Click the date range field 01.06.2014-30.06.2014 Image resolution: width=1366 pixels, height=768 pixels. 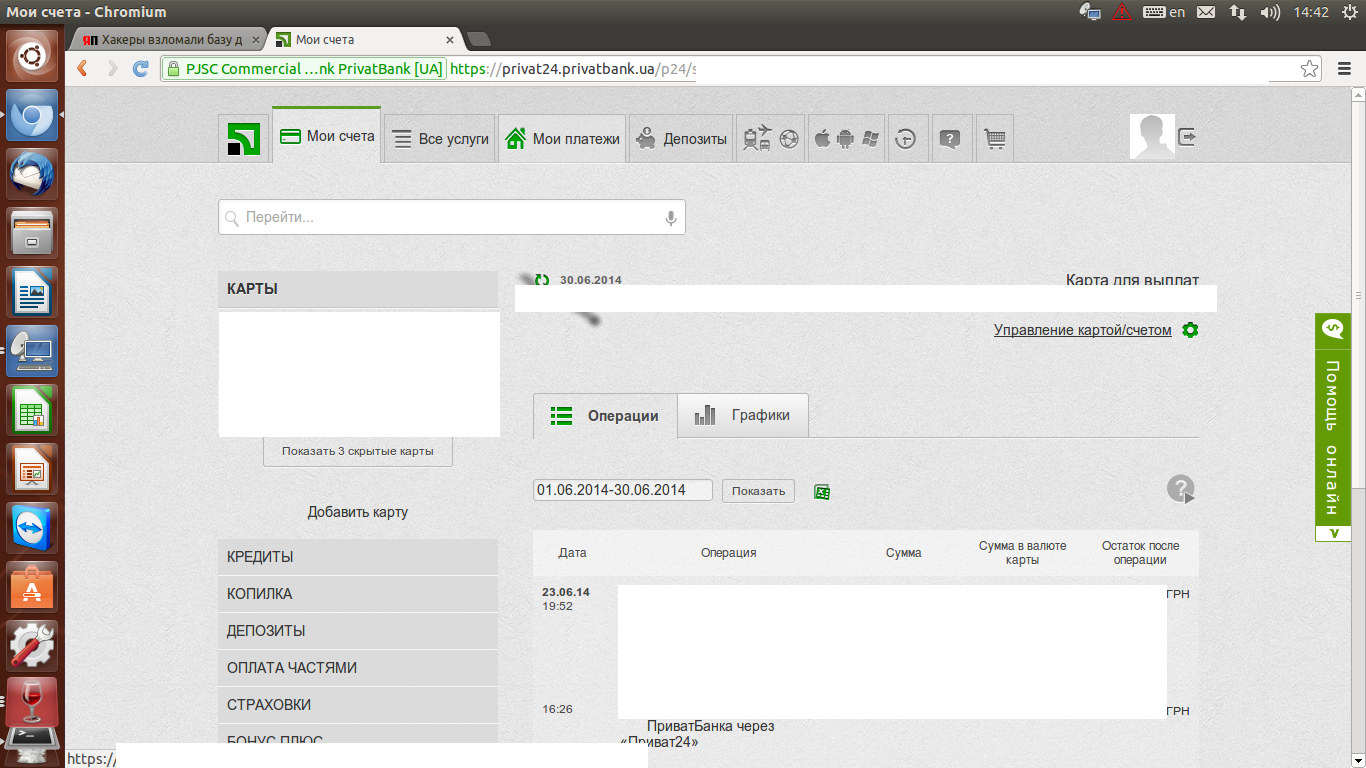click(x=623, y=490)
